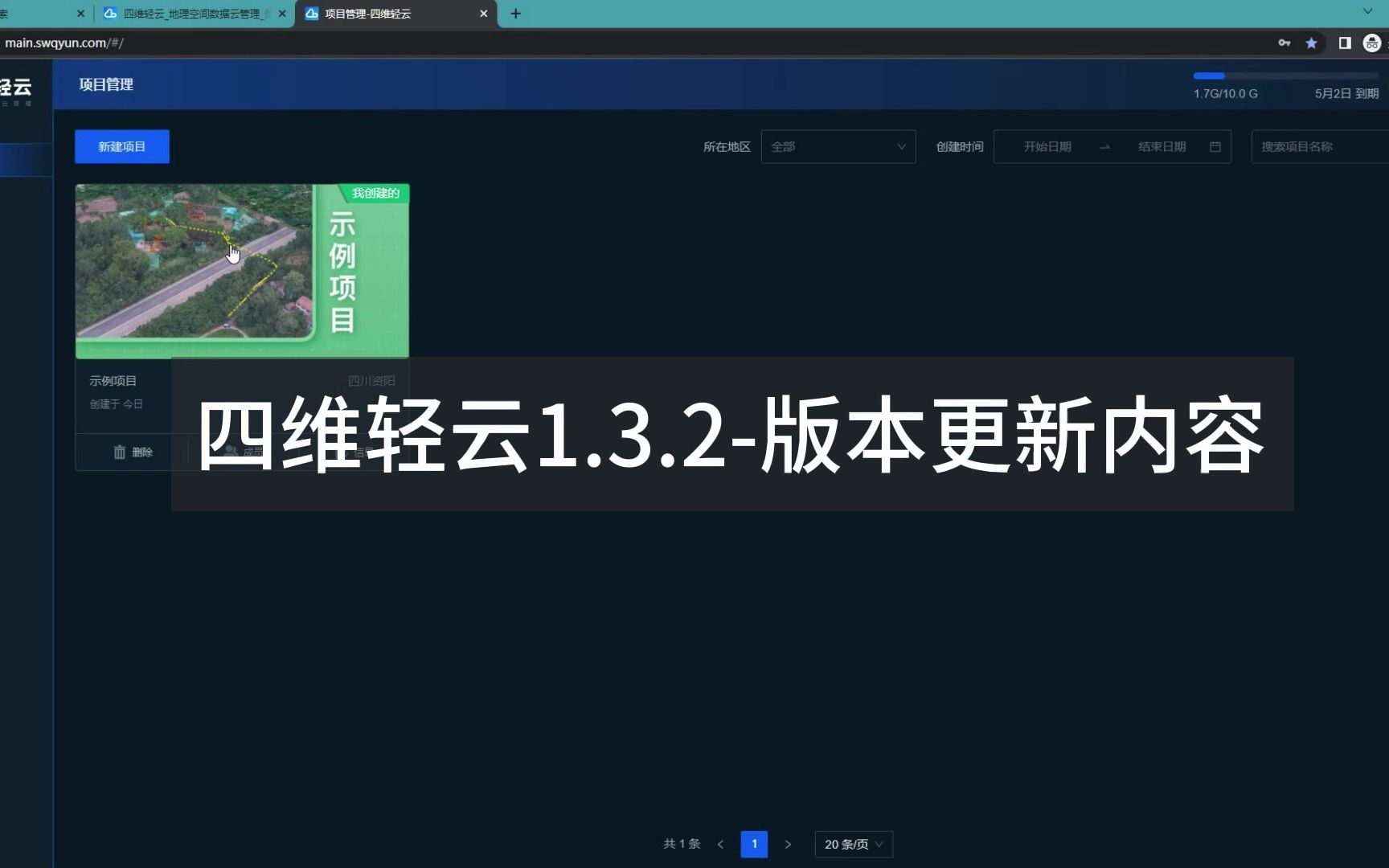1389x868 pixels.
Task: Click the next page arrow
Action: click(788, 844)
